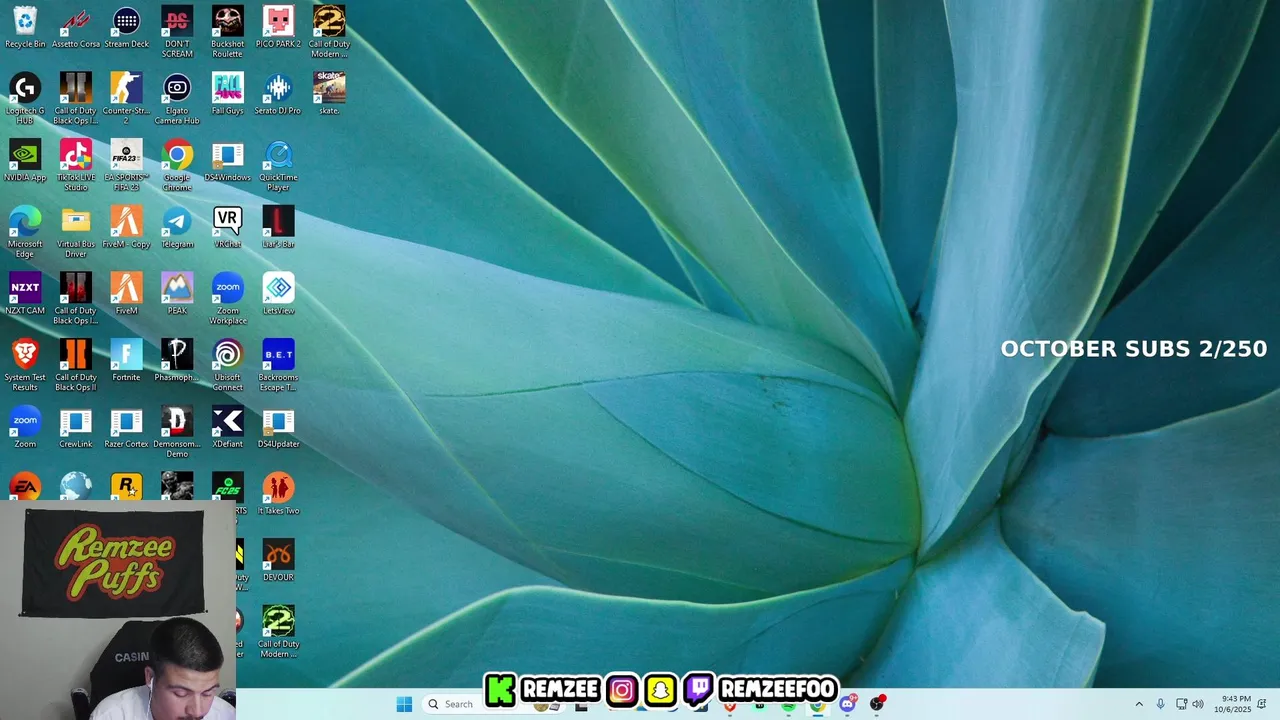Open Microsoft Edge desktop icon
Viewport: 1280px width, 720px height.
coord(25,231)
